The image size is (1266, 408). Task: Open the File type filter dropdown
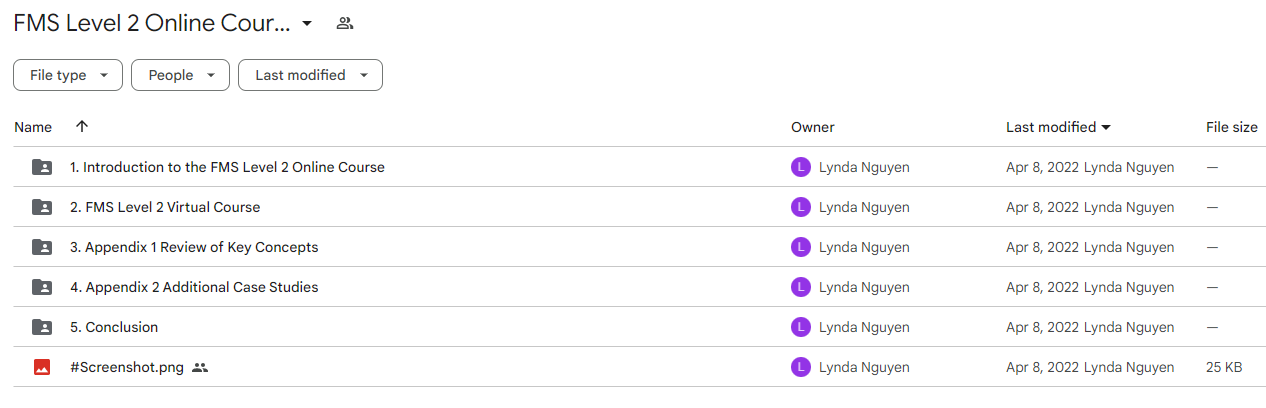click(x=68, y=75)
